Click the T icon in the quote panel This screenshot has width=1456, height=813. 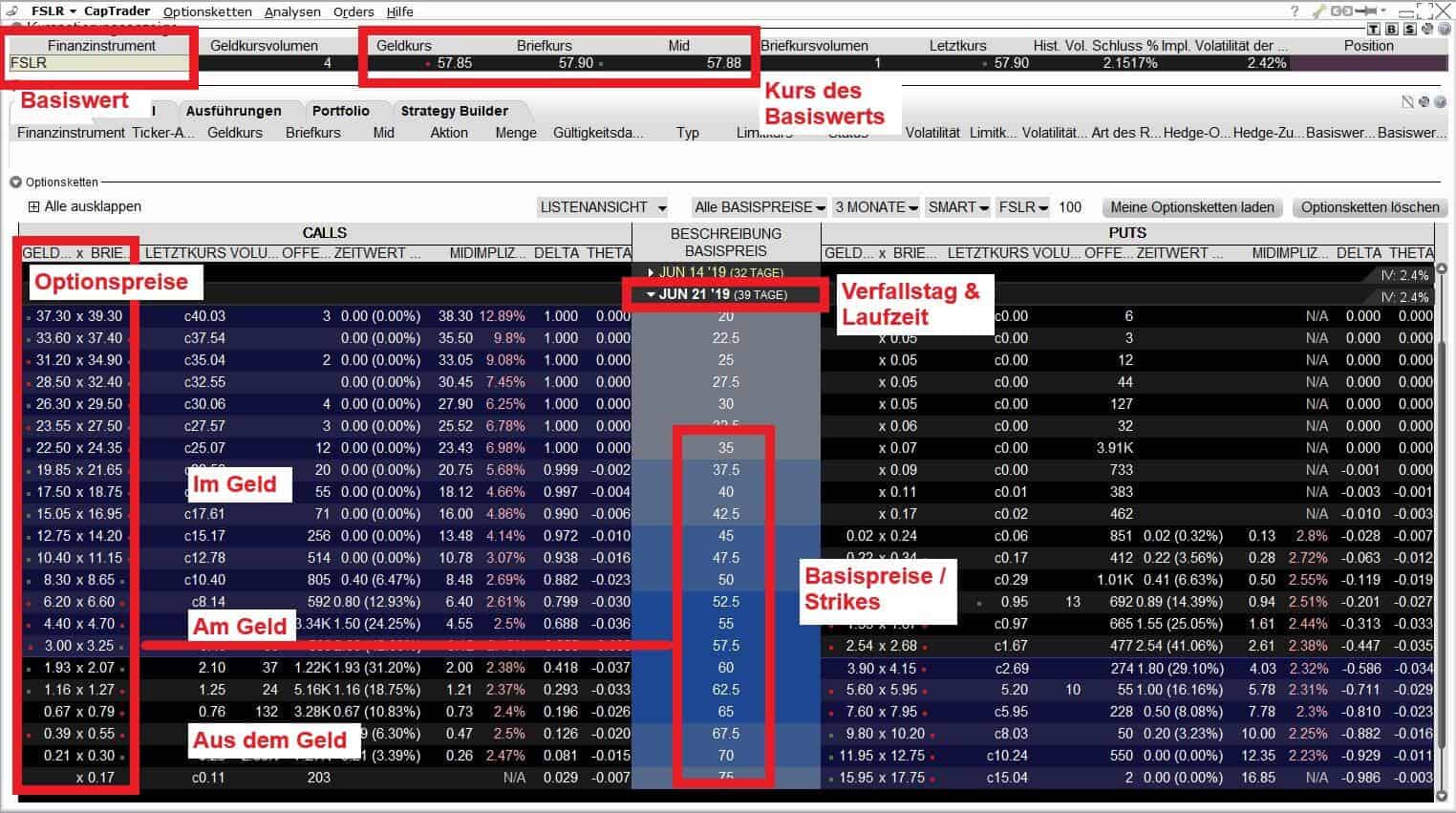click(x=1374, y=29)
